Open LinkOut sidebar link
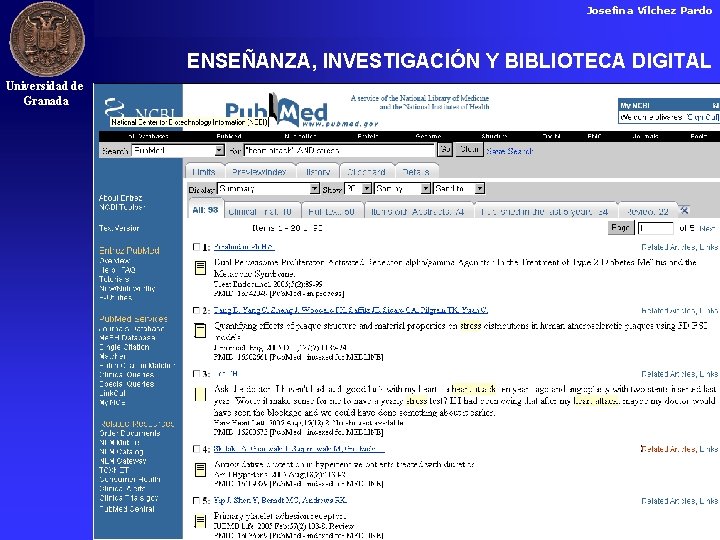 (x=112, y=393)
